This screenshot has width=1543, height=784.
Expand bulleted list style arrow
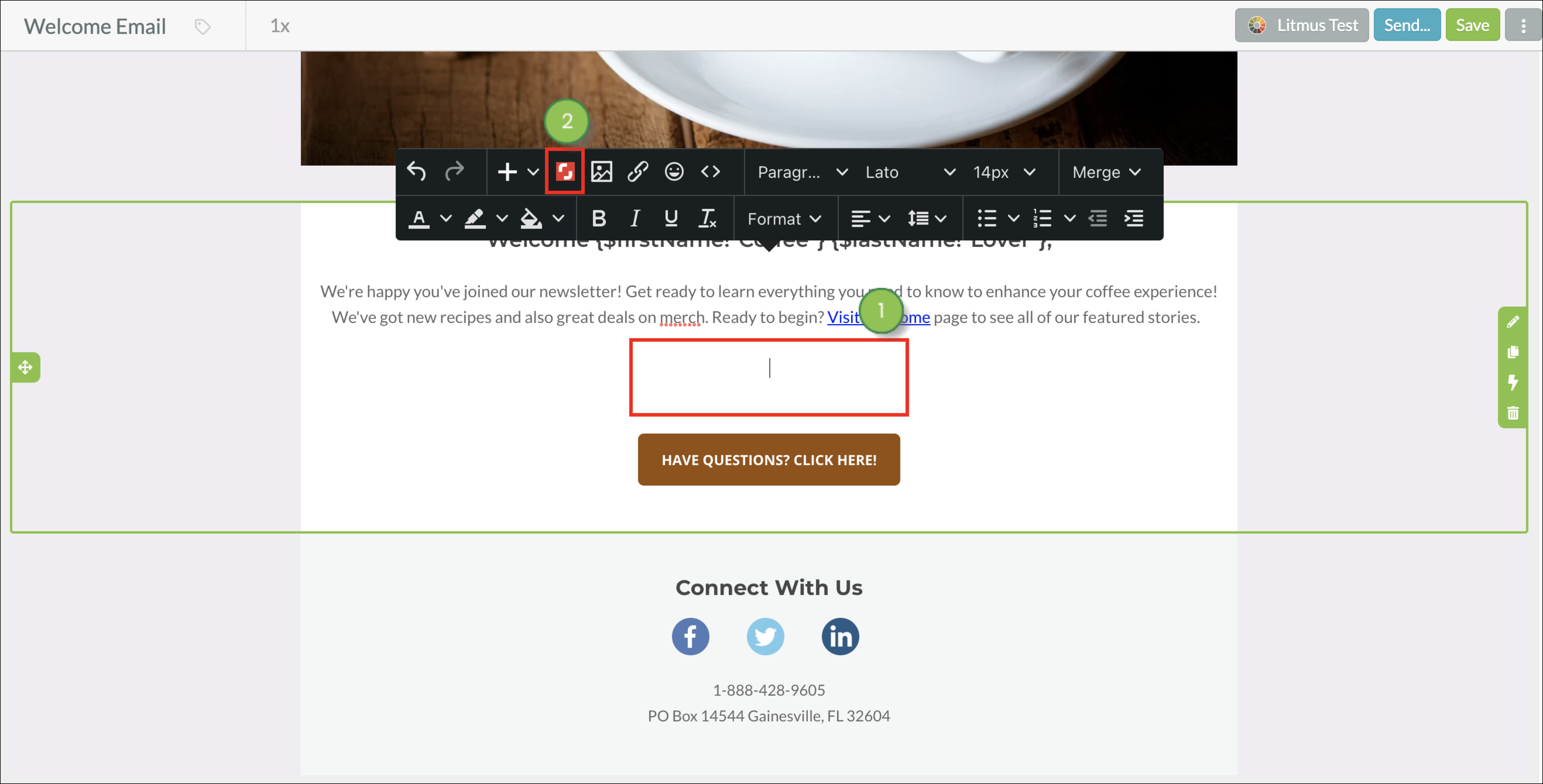coord(1014,219)
